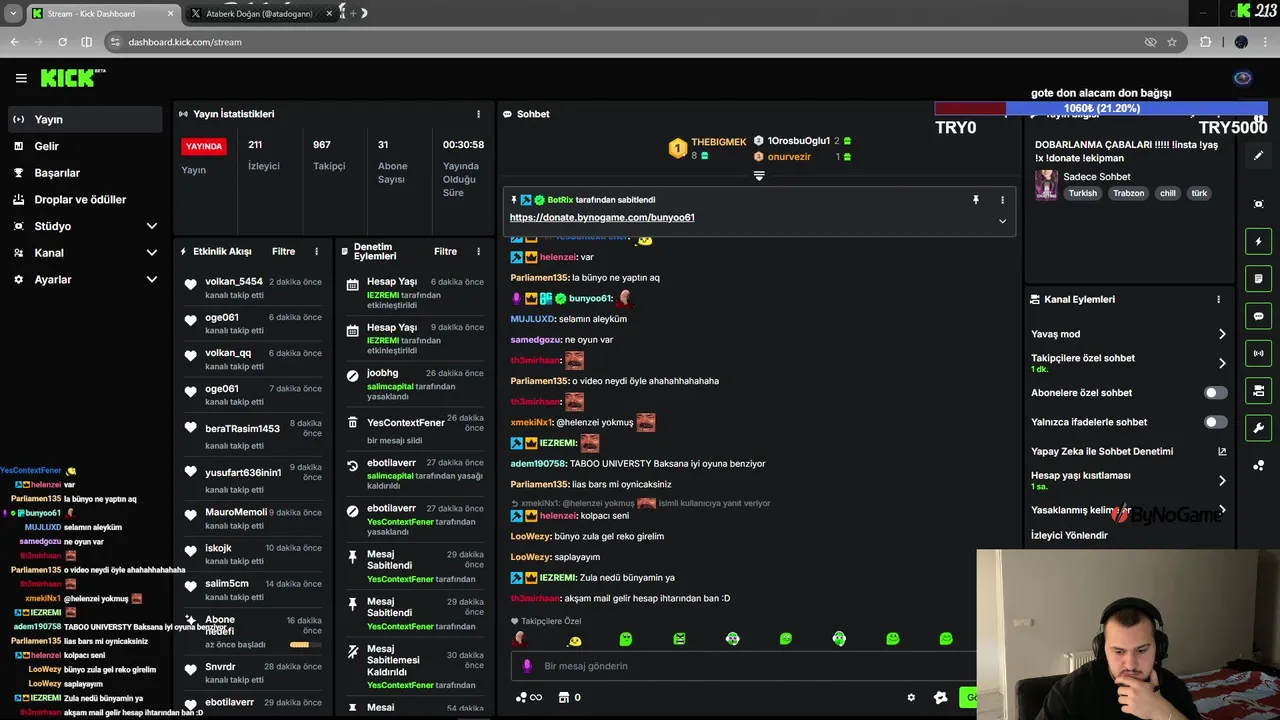Click the purple microphone icon in message box
Image resolution: width=1280 pixels, height=720 pixels.
pos(528,666)
